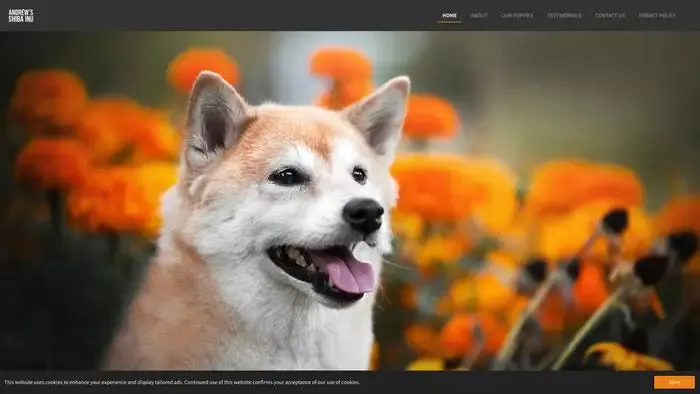Open the Our Puppies page
This screenshot has width=700, height=394.
pyautogui.click(x=517, y=15)
